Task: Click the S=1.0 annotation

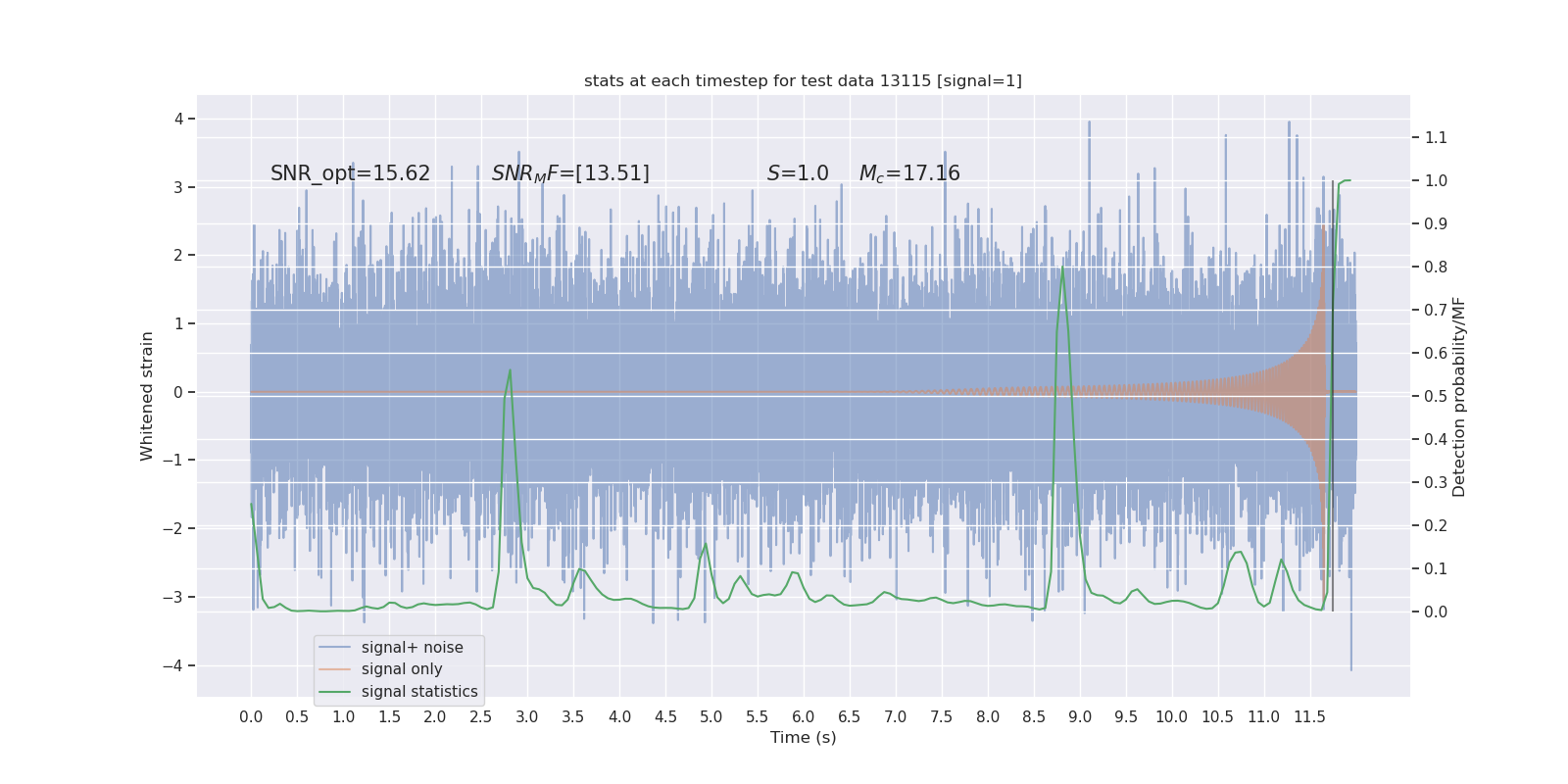Action: 798,173
